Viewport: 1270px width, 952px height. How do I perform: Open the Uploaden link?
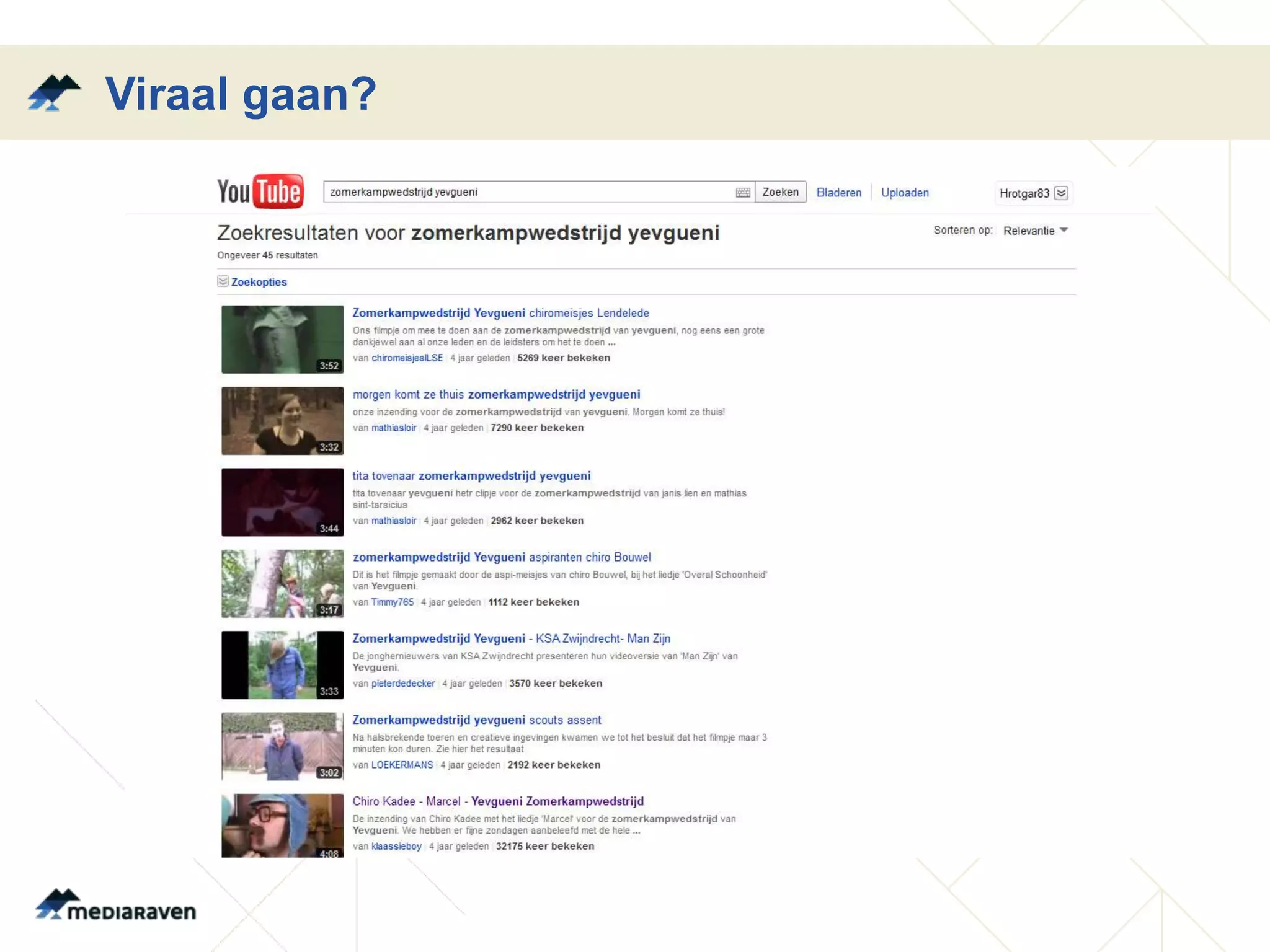[x=905, y=193]
